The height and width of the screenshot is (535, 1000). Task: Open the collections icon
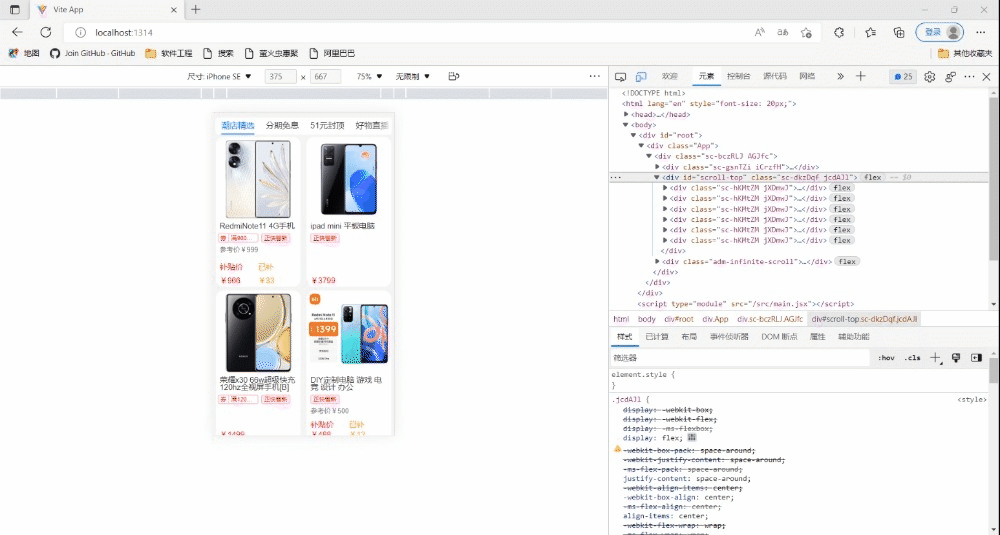pyautogui.click(x=899, y=32)
